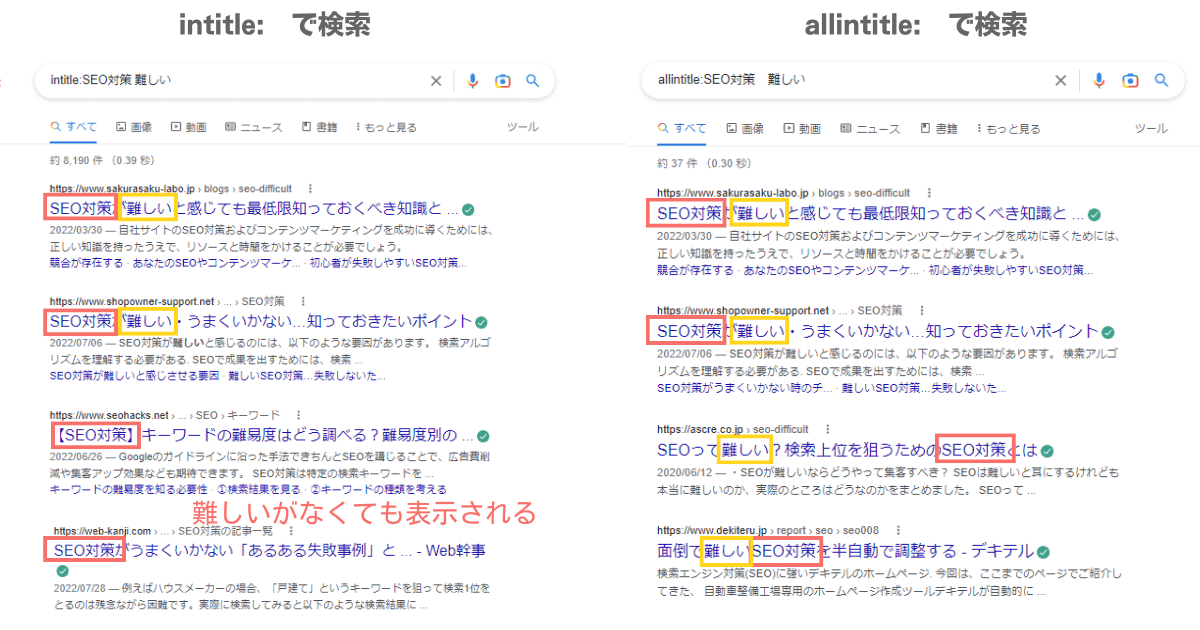
Task: Open image search camera in intitle search
Action: (x=503, y=81)
